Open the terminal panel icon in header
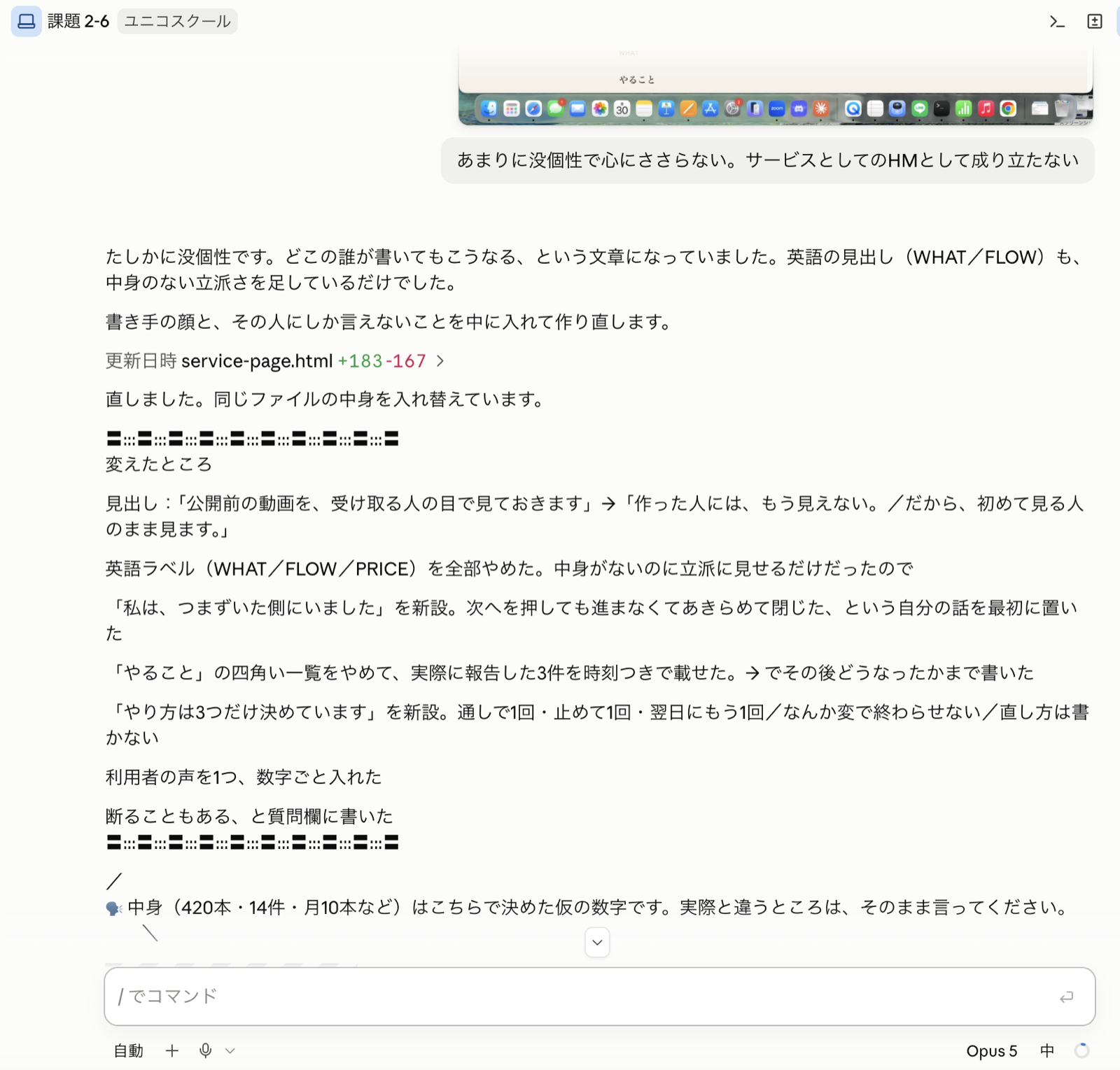Viewport: 1120px width, 1070px height. tap(1057, 22)
